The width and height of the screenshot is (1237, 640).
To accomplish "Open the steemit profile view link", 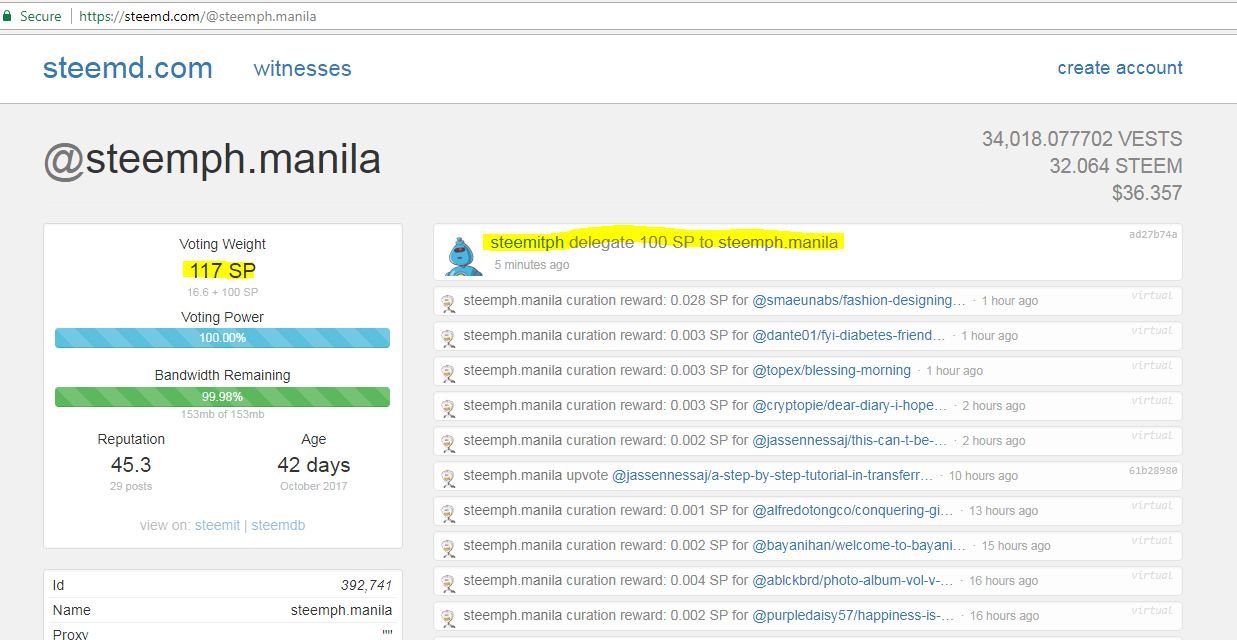I will pyautogui.click(x=217, y=525).
